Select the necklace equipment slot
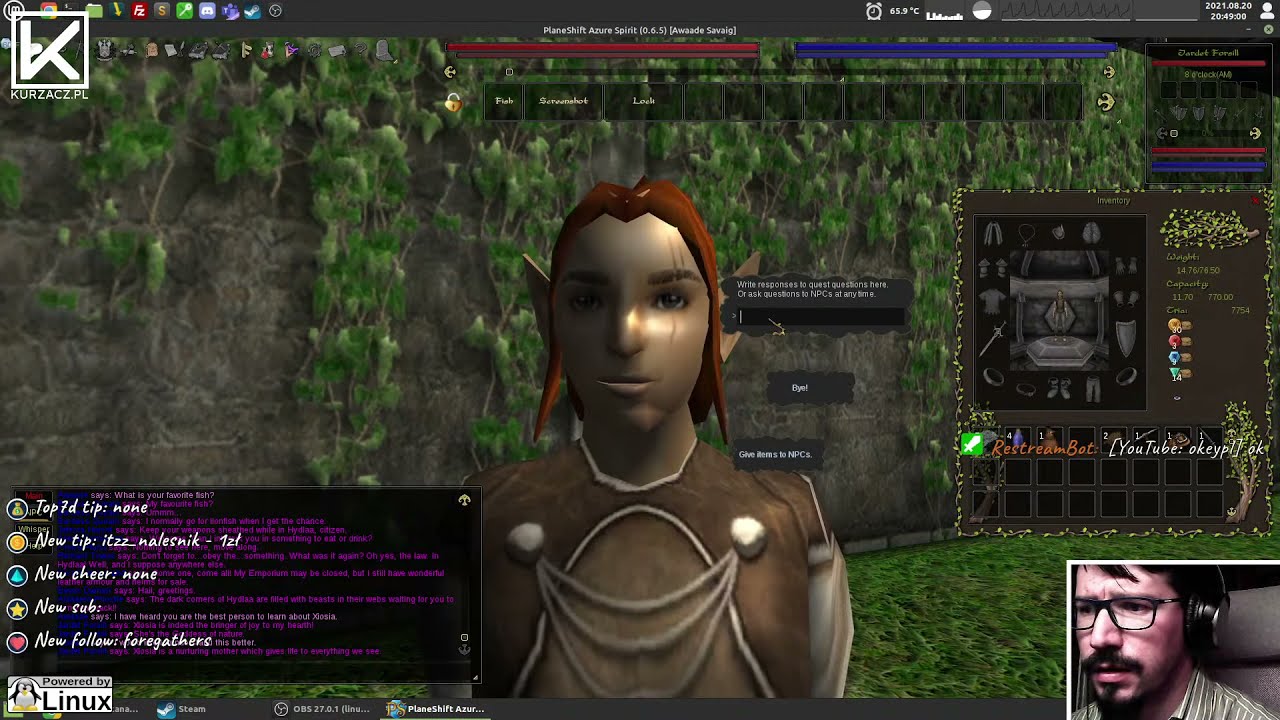Screen dimensions: 1280x720 click(x=1027, y=234)
